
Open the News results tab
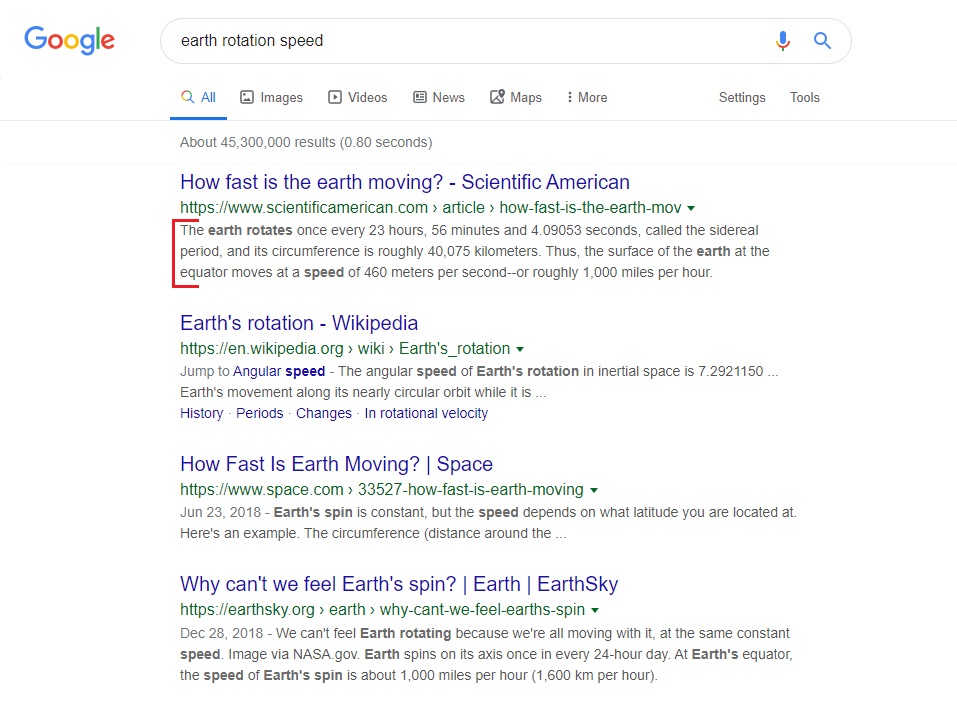pos(439,97)
